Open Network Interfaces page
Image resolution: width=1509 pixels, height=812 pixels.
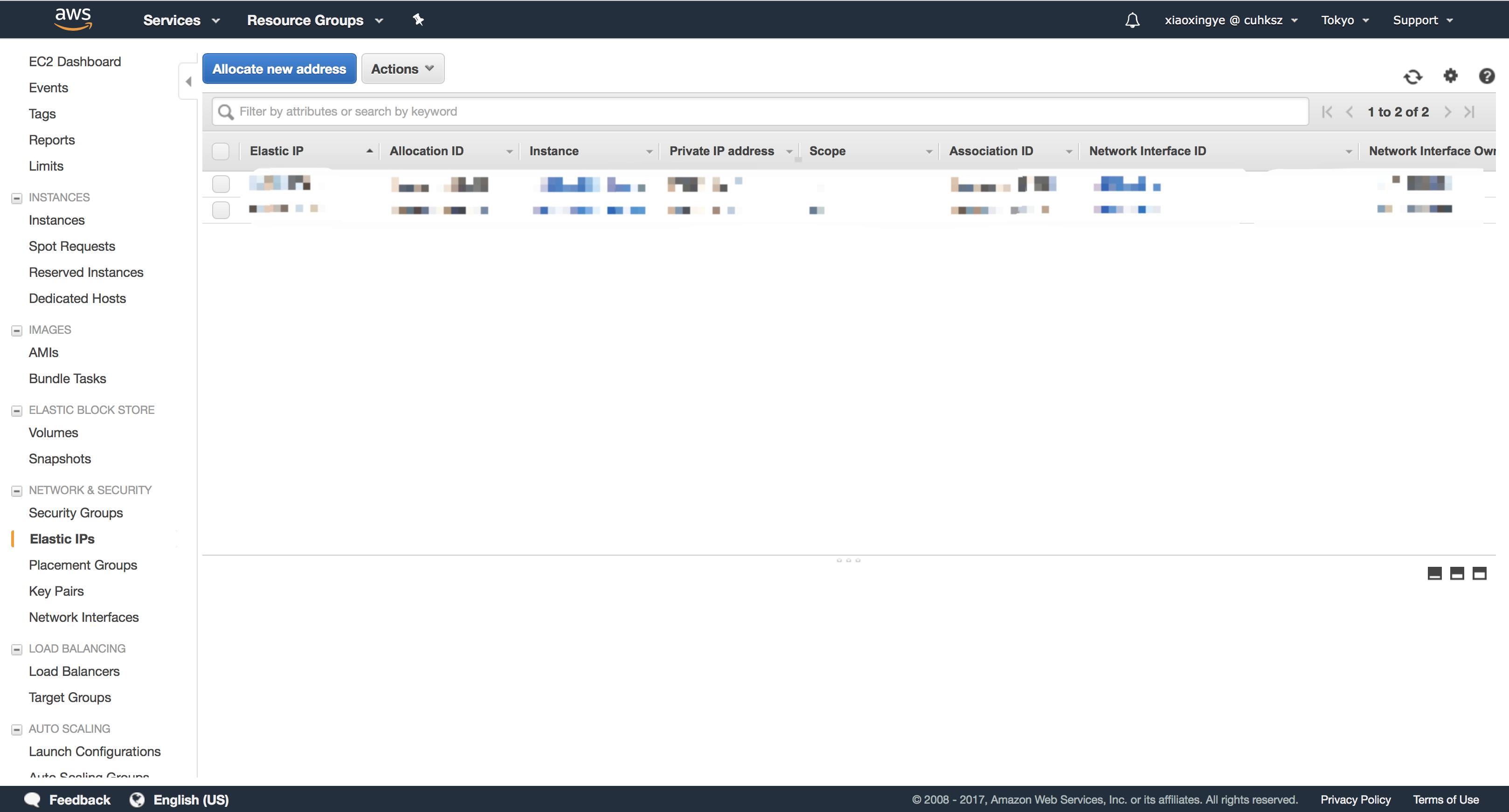pyautogui.click(x=84, y=617)
